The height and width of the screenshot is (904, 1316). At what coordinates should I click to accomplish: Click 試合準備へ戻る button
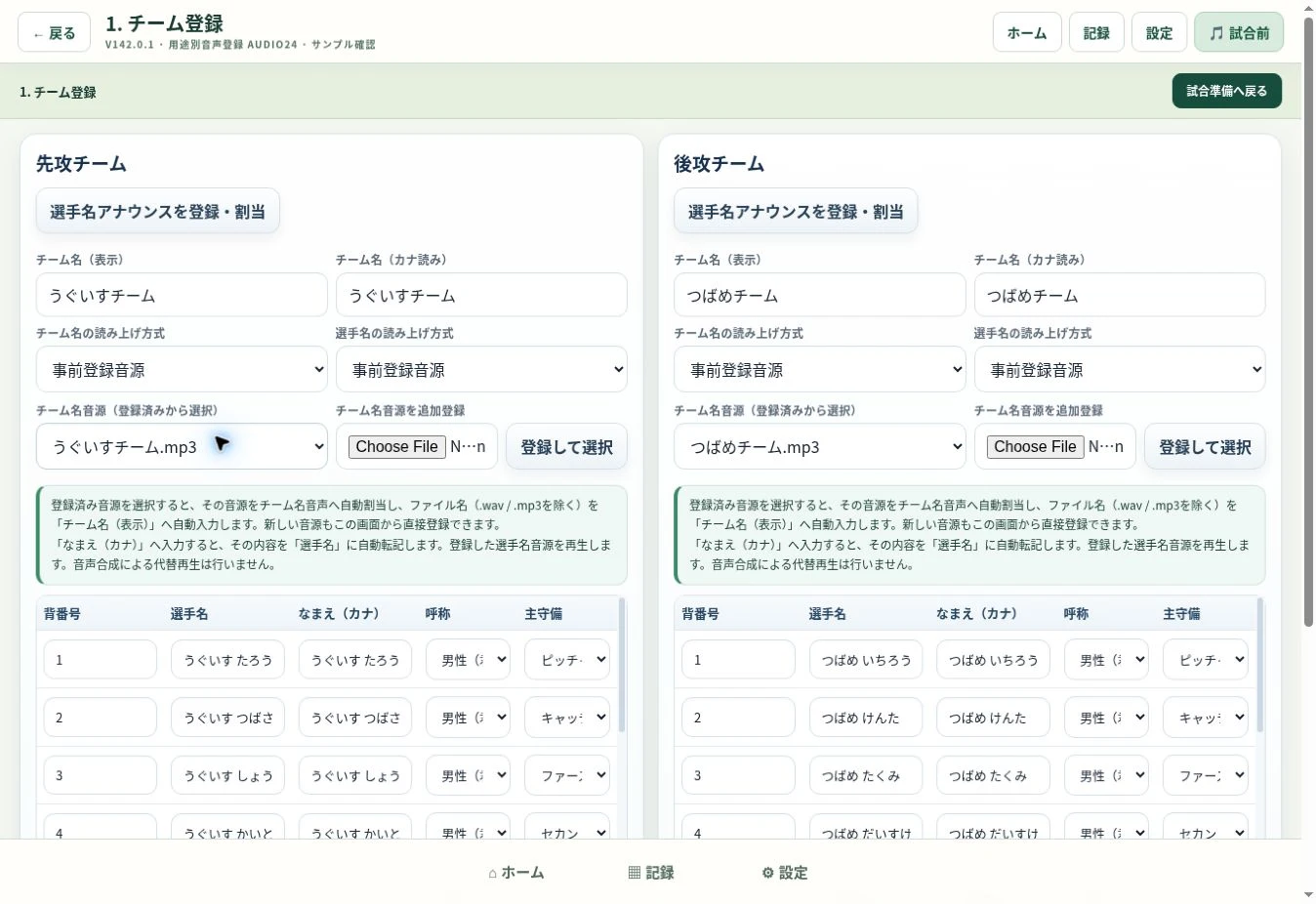[1227, 91]
